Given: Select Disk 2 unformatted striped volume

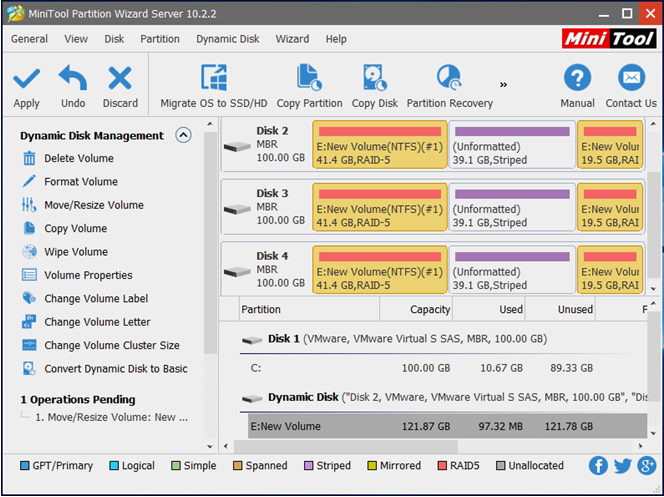Looking at the screenshot, I should [x=512, y=145].
